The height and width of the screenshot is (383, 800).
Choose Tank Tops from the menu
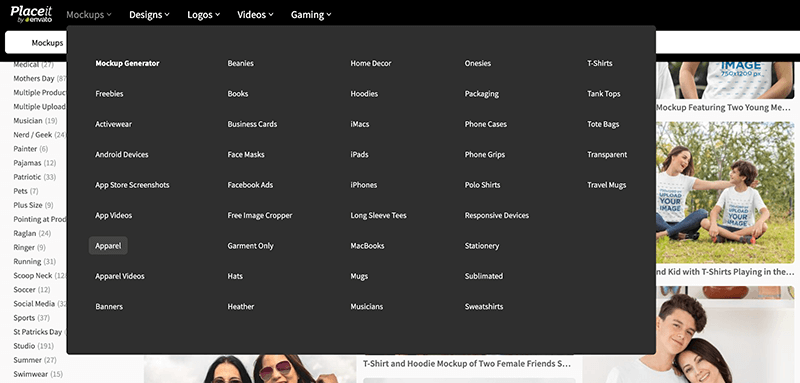pyautogui.click(x=604, y=94)
